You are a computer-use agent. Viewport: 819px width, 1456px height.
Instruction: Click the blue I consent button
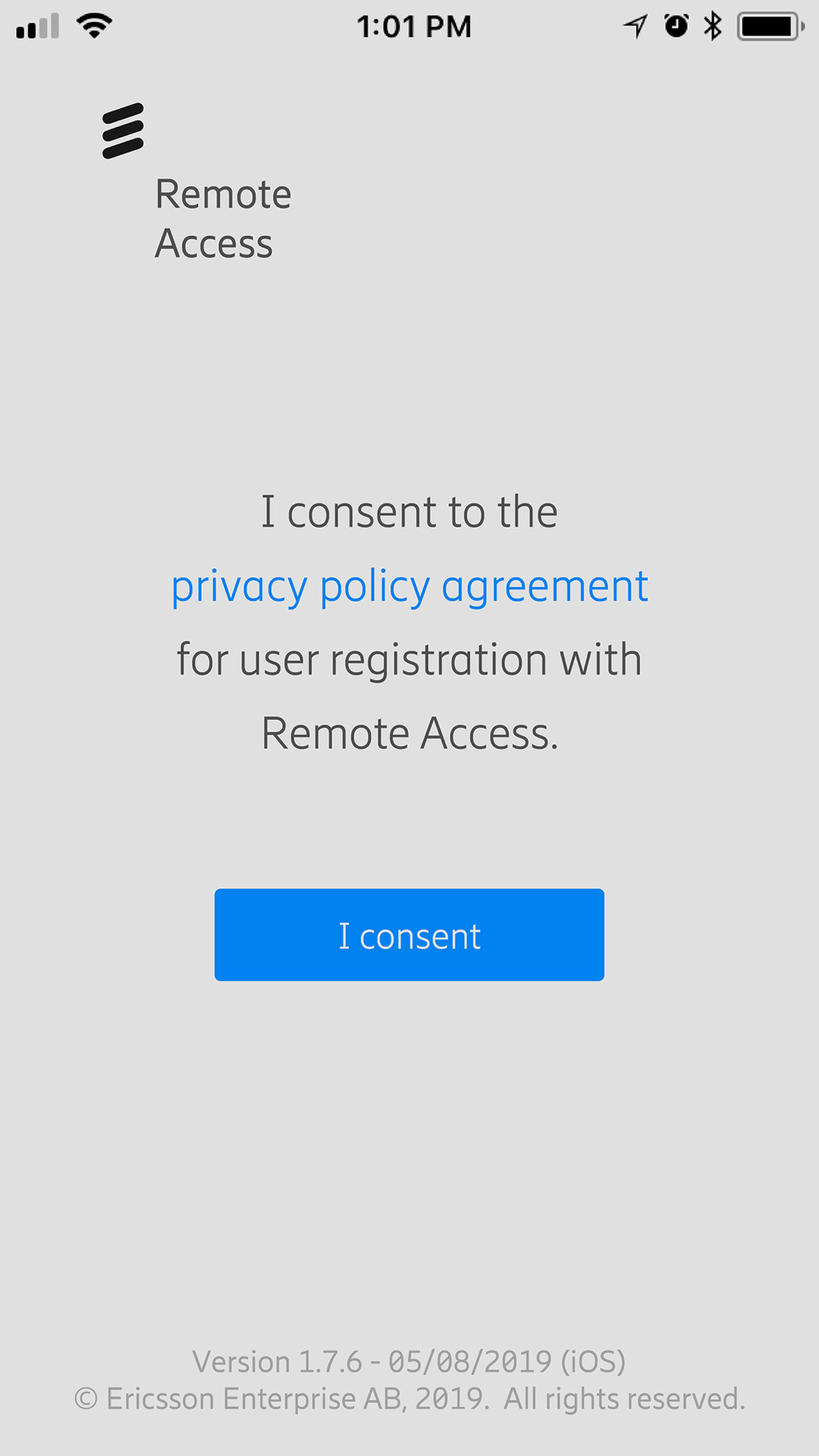tap(409, 935)
